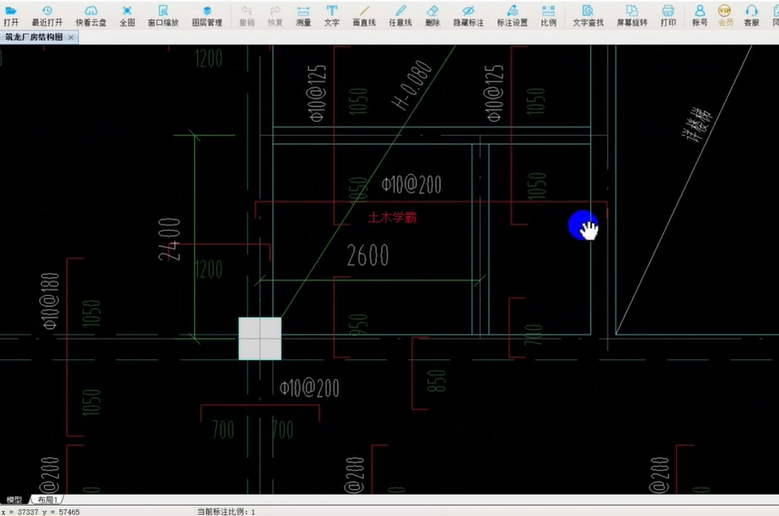The width and height of the screenshot is (779, 516).
Task: Click the Open file (打开) icon
Action: coord(11,14)
